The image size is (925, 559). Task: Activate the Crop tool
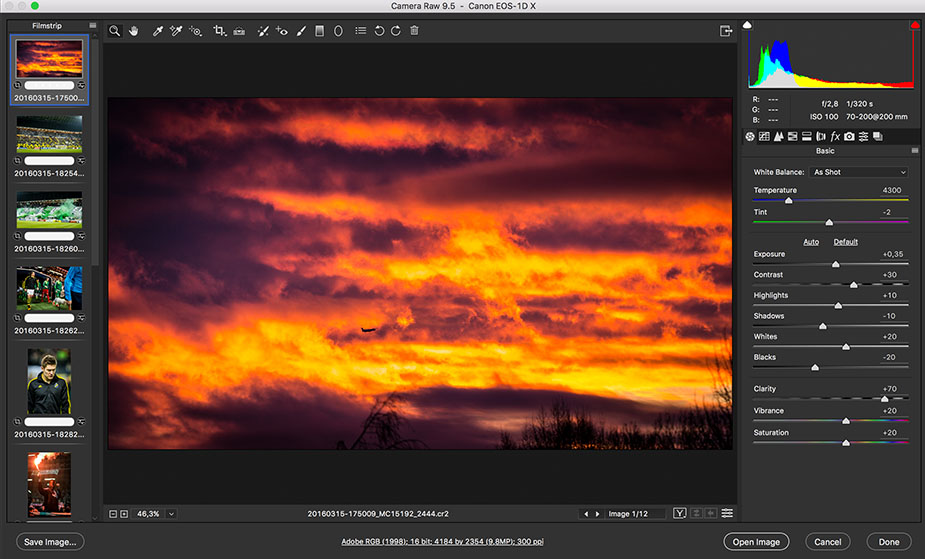click(x=219, y=32)
